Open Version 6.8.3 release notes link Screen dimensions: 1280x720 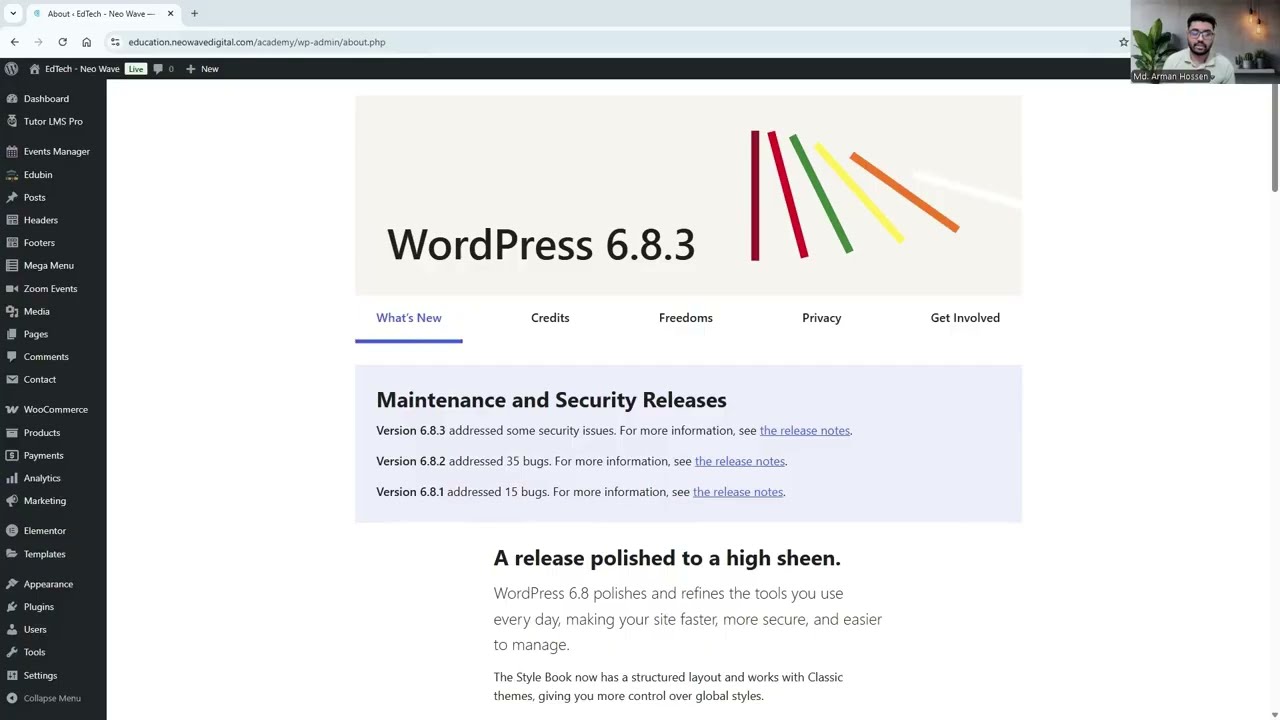pyautogui.click(x=805, y=431)
